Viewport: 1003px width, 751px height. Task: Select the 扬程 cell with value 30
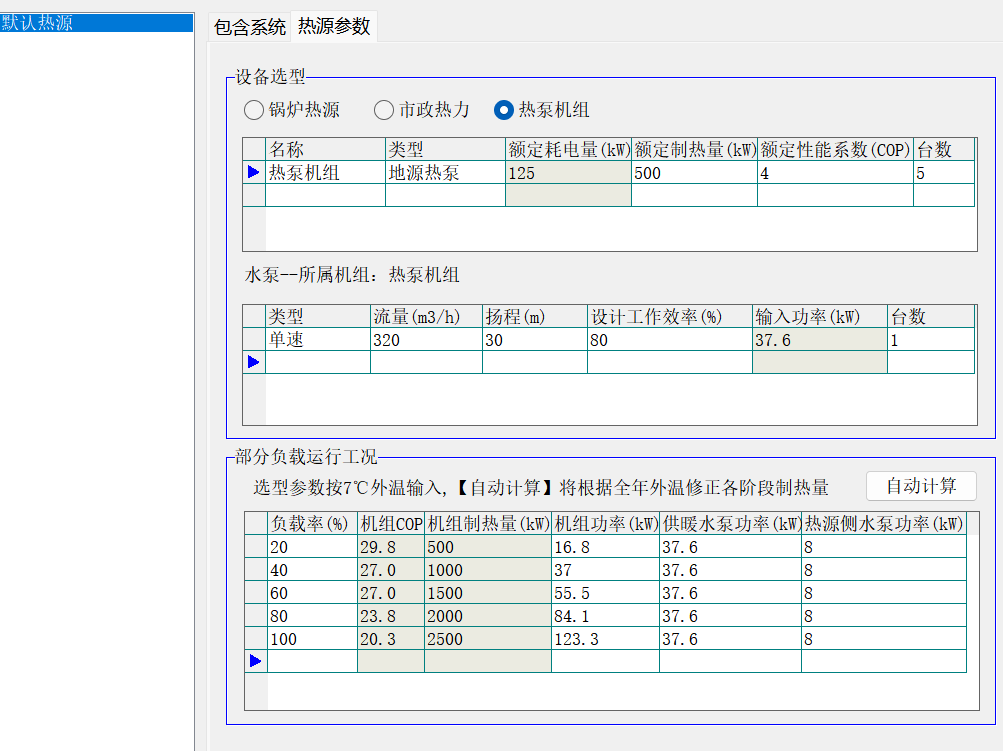click(533, 340)
